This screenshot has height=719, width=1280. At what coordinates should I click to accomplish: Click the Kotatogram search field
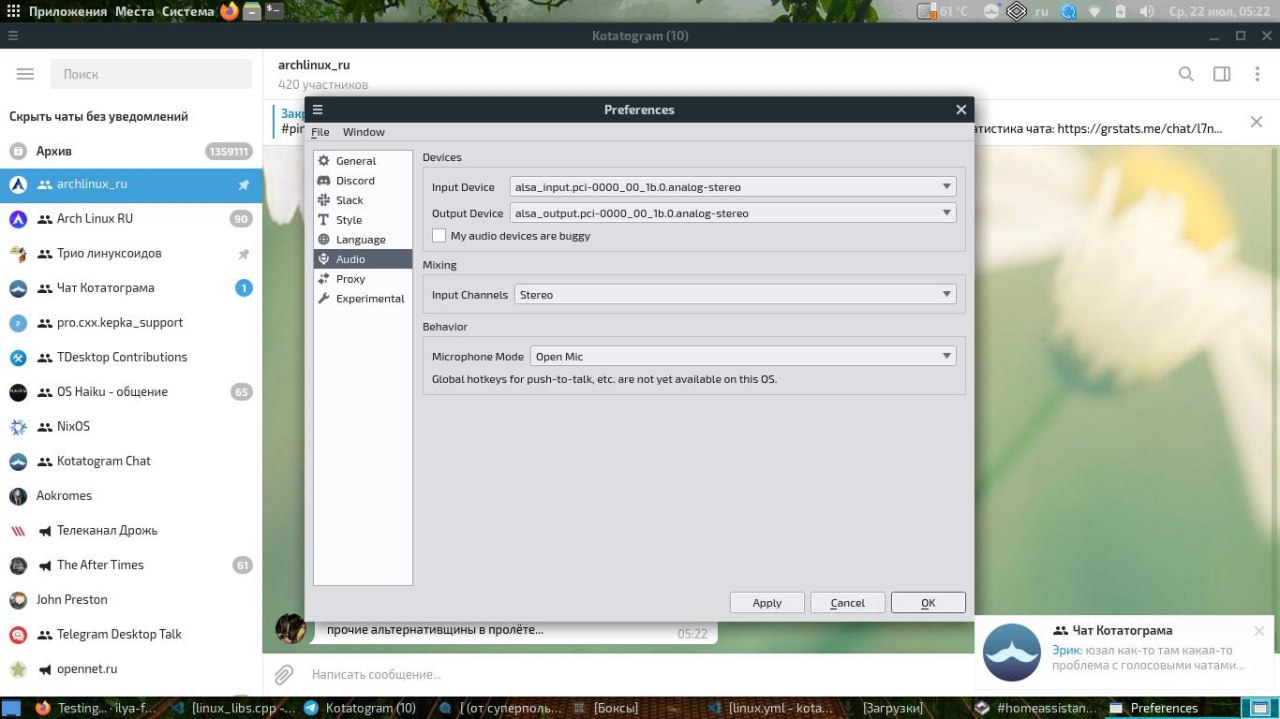pos(152,74)
